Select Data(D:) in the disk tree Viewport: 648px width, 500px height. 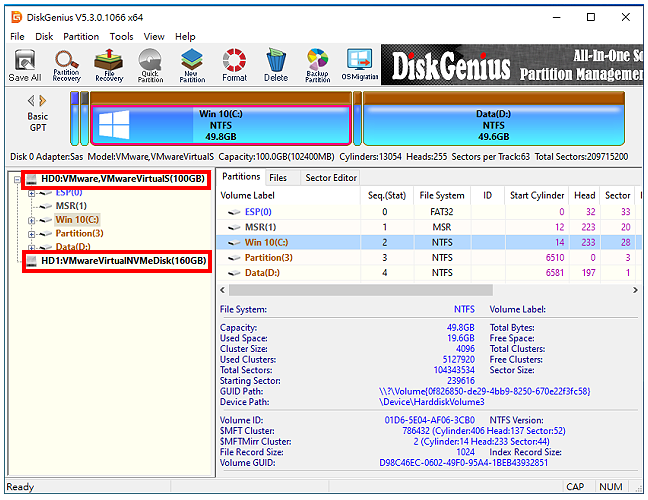pos(73,247)
